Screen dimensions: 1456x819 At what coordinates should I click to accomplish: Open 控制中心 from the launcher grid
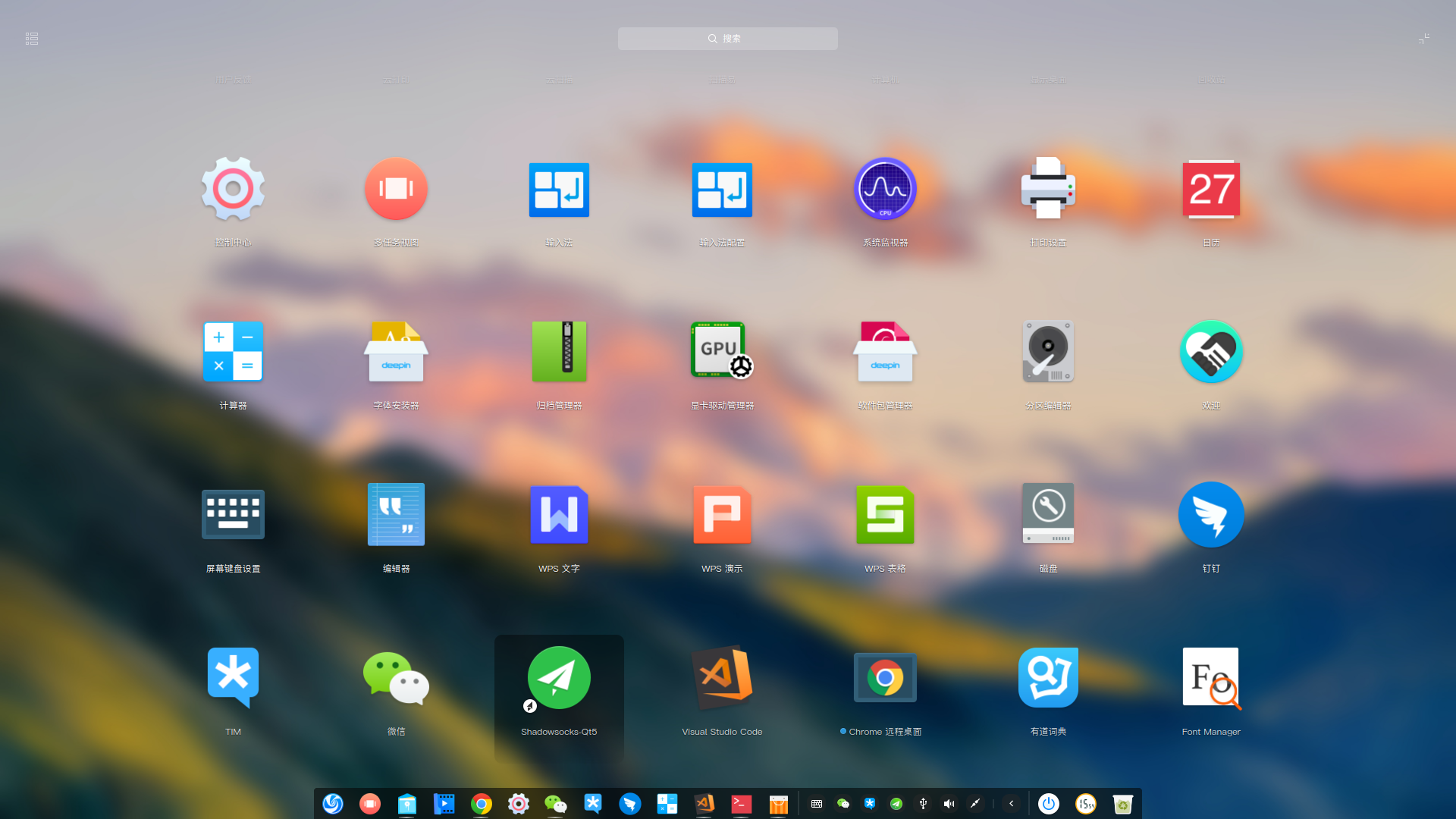coord(233,190)
